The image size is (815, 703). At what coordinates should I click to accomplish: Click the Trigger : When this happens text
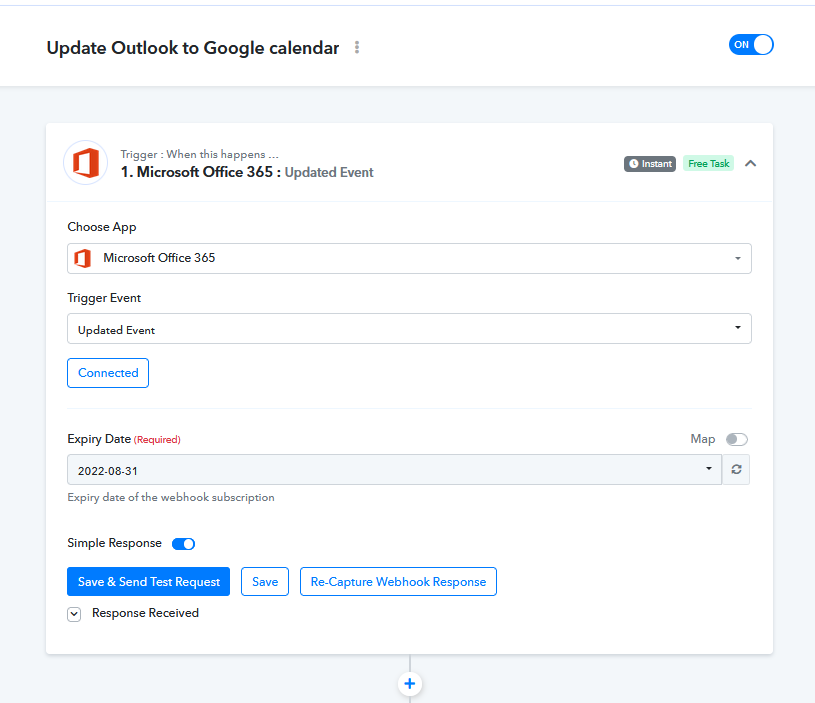[200, 154]
